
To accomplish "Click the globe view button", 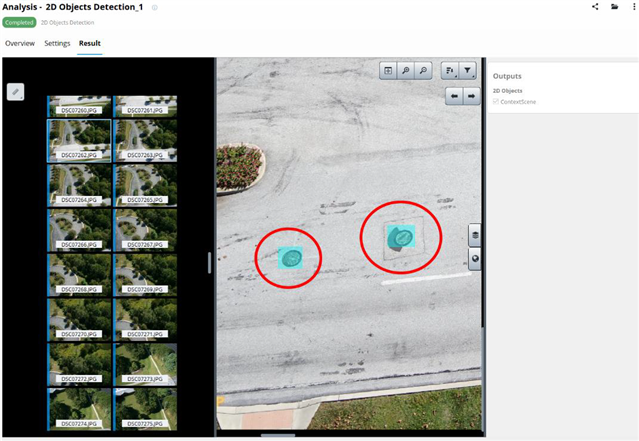I will click(475, 259).
